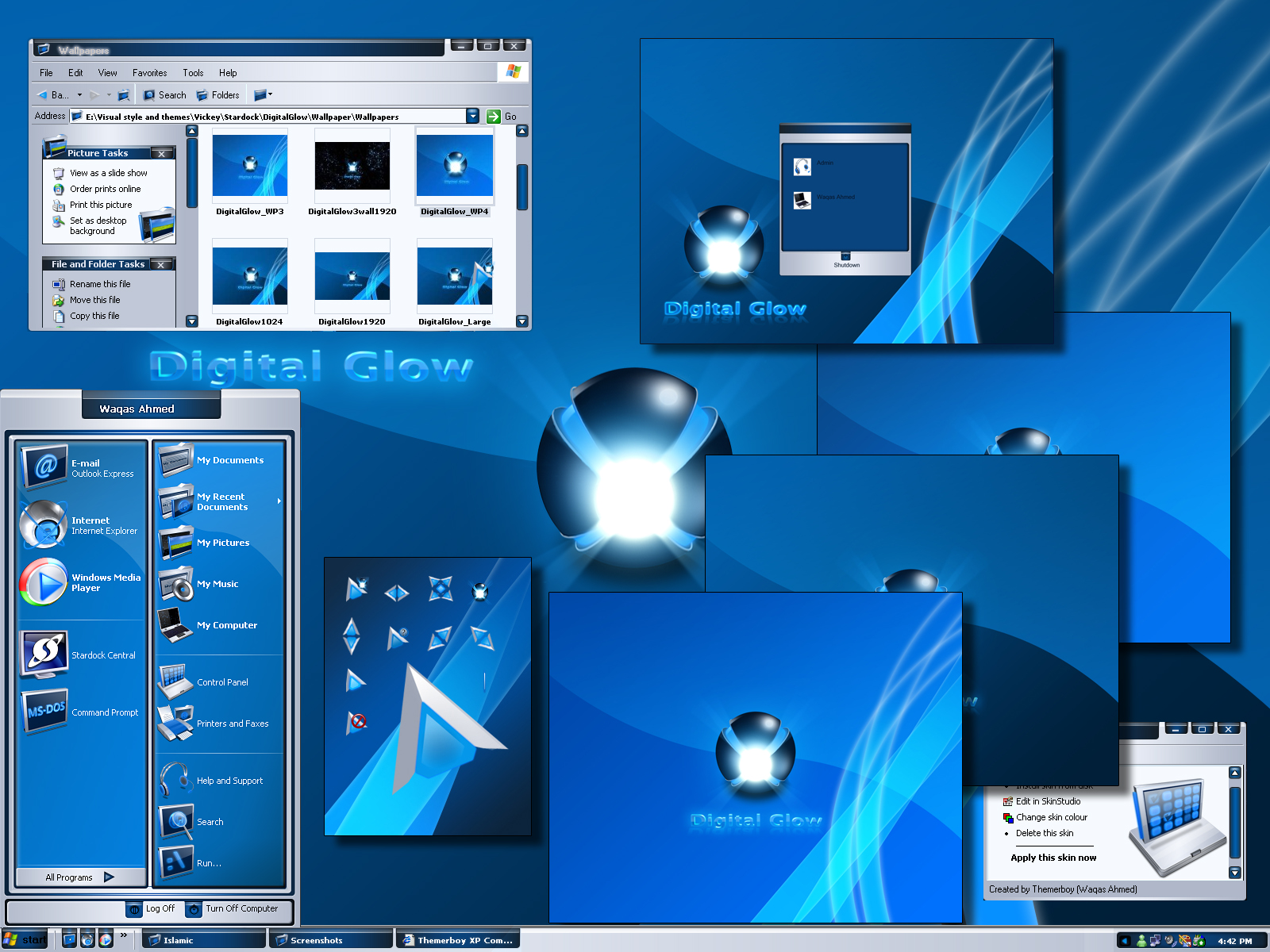This screenshot has height=952, width=1270.
Task: Click the Go button beside address bar
Action: [502, 117]
